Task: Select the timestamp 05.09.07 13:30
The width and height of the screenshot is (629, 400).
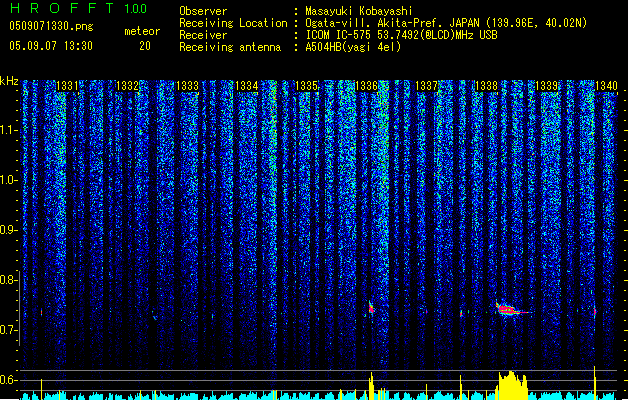Action: point(51,46)
